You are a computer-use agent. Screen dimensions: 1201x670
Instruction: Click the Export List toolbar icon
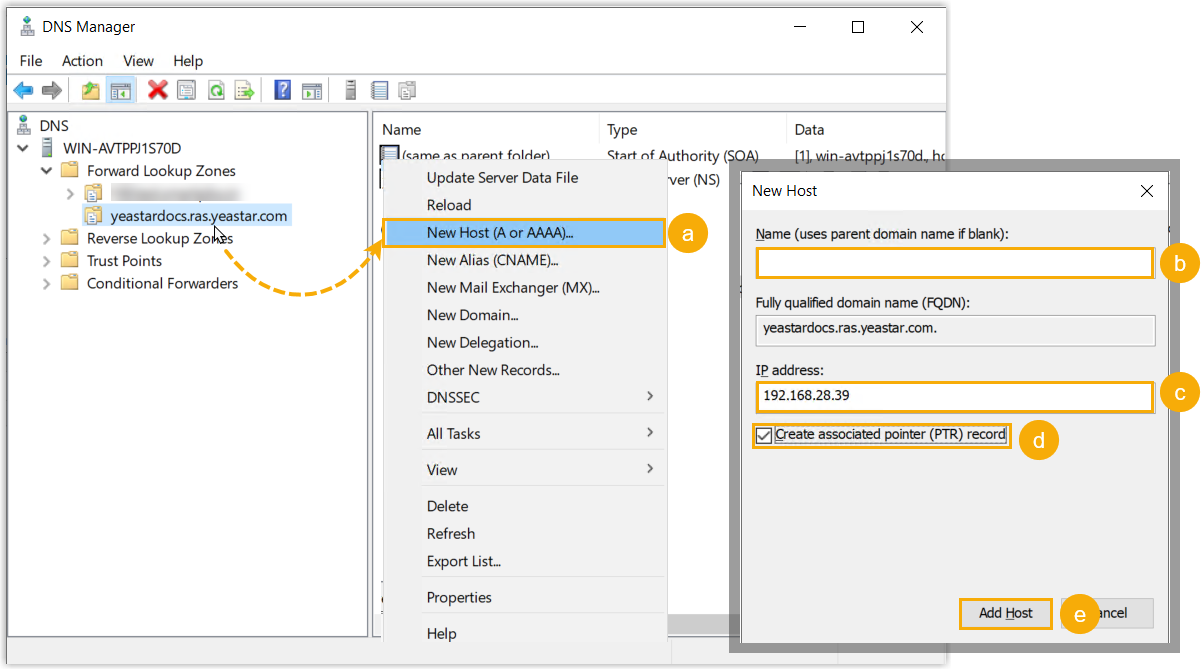coord(244,91)
